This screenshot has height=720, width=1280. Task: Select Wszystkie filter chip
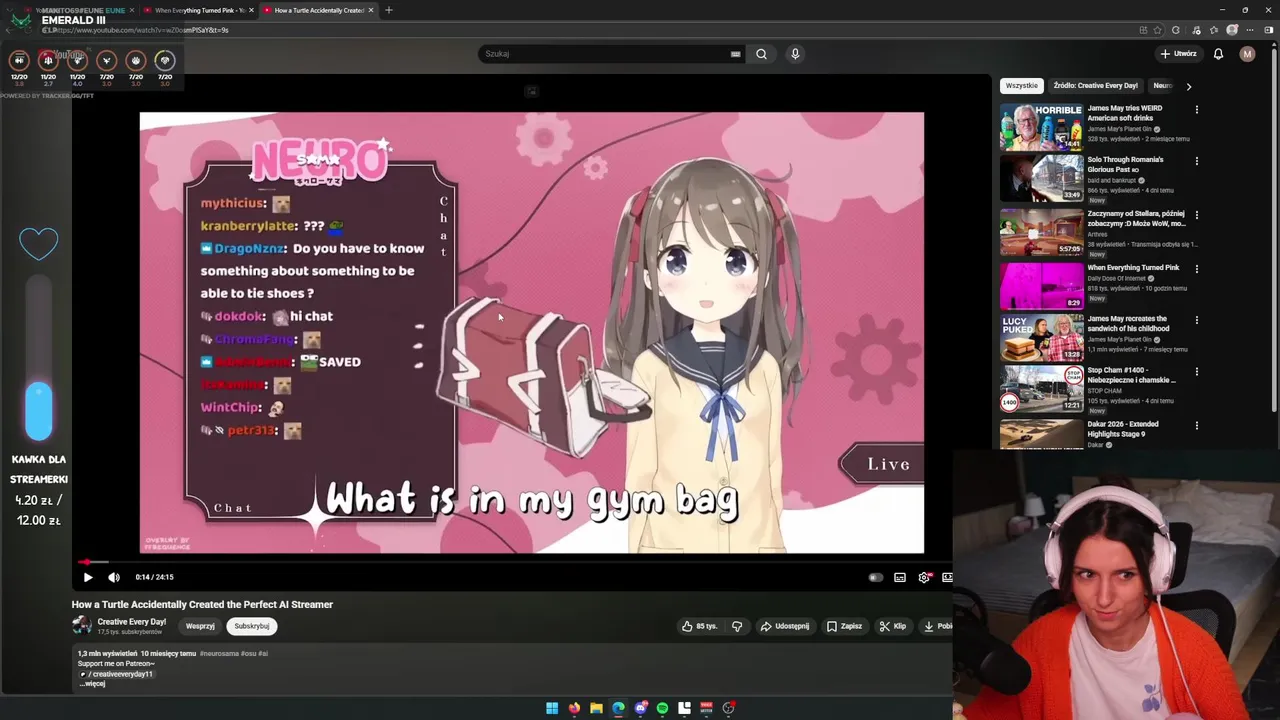1022,86
